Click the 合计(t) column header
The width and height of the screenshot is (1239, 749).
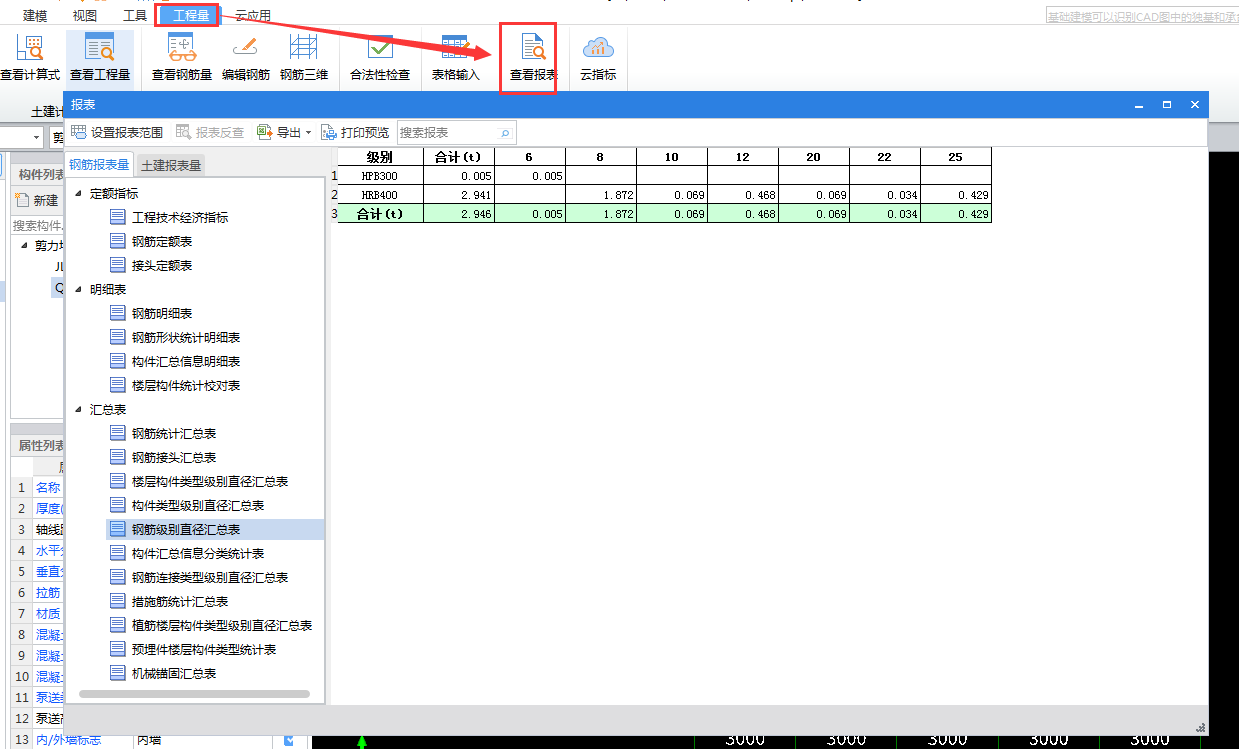(459, 157)
